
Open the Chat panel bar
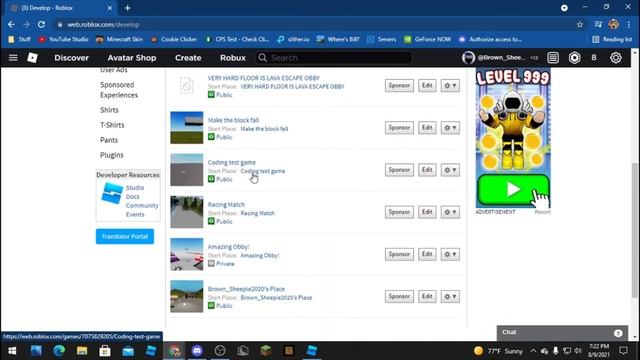[562, 333]
